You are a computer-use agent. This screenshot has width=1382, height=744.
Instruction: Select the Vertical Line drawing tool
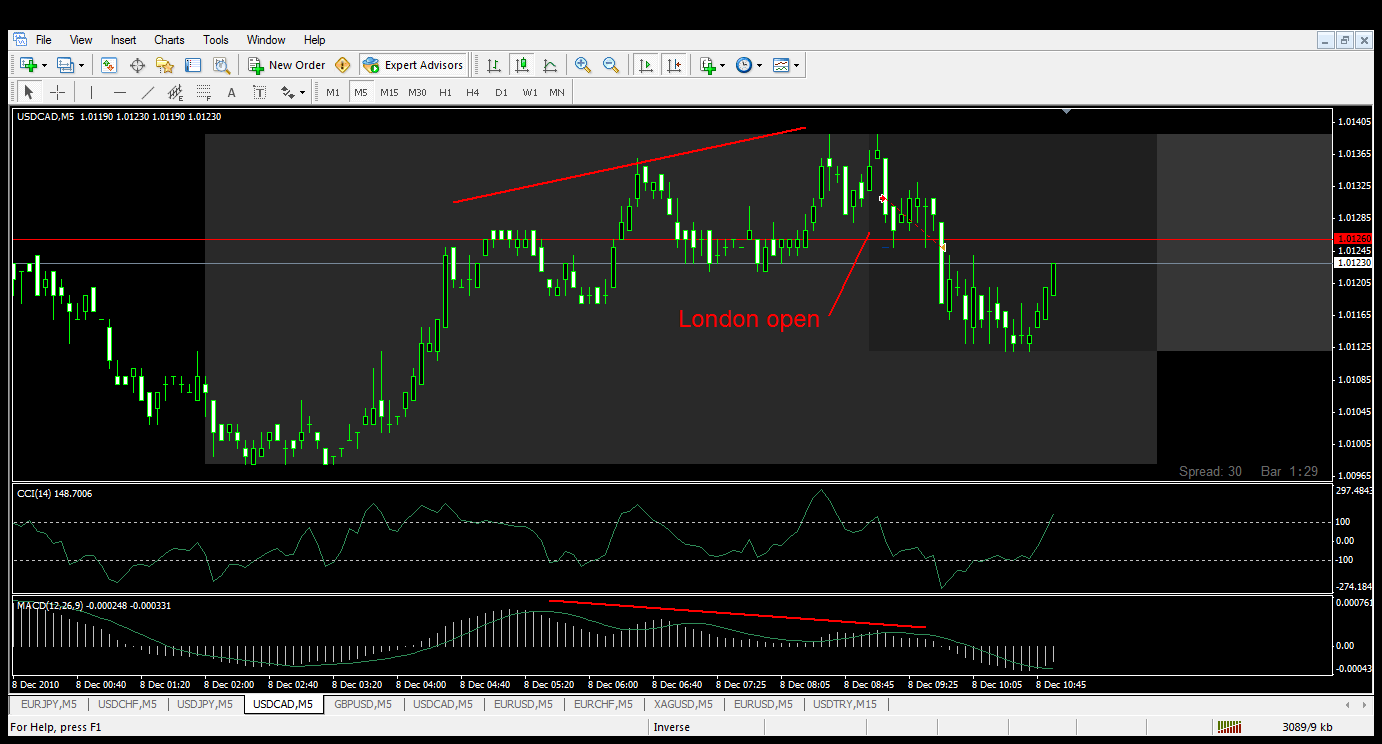[91, 92]
